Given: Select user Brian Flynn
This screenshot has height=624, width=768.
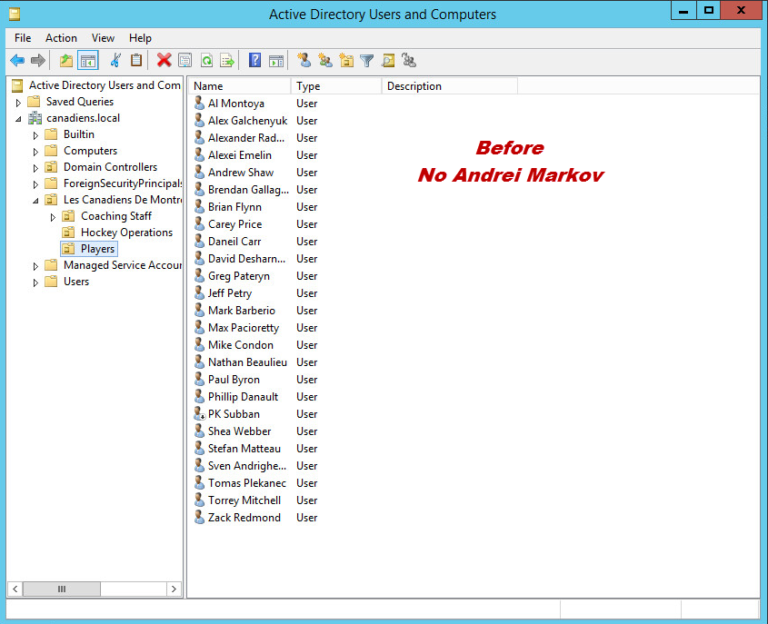Looking at the screenshot, I should 235,207.
